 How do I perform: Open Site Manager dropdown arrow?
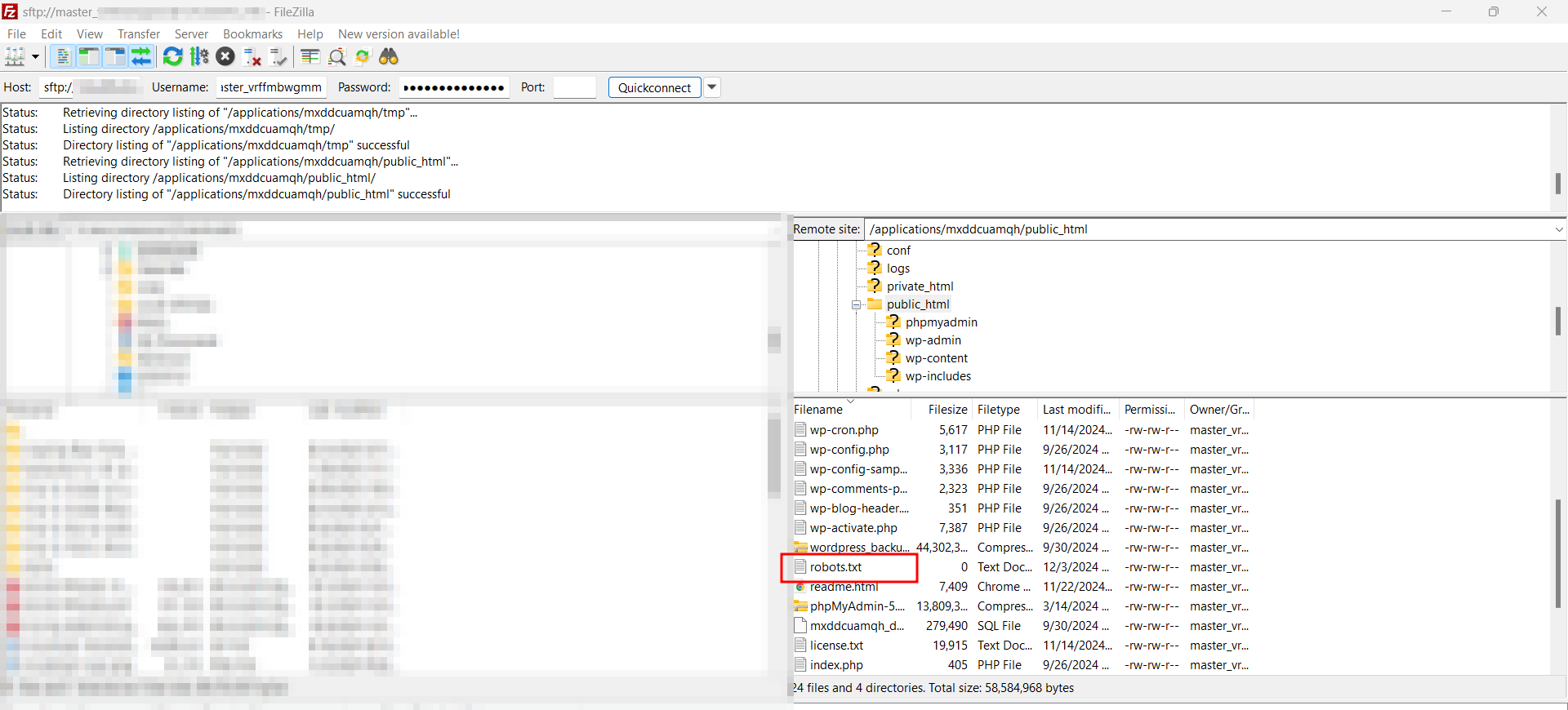point(35,56)
